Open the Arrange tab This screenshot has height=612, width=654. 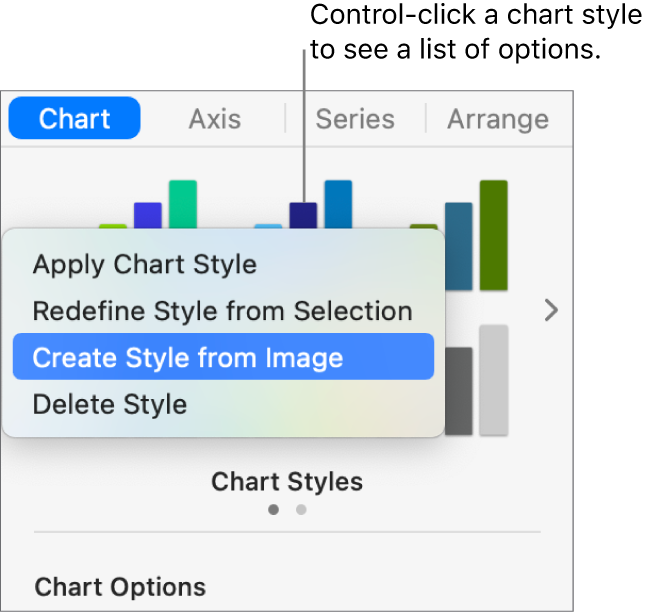pos(497,119)
